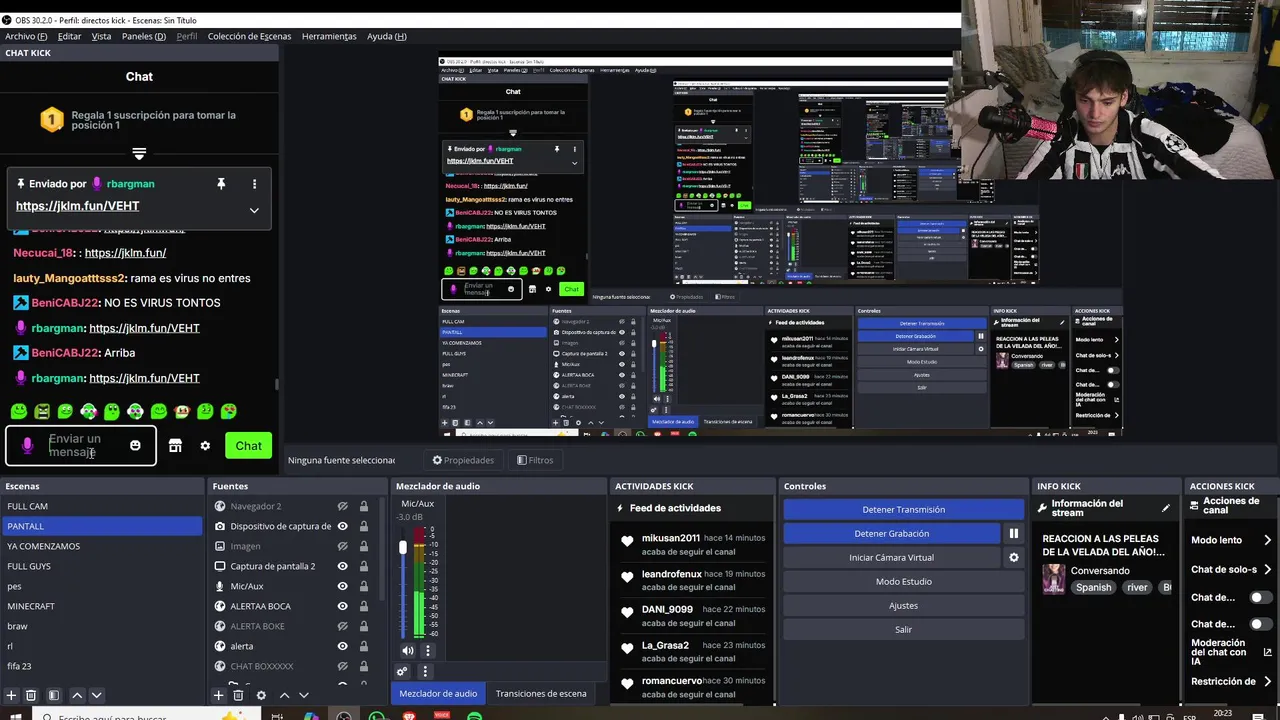Open the gift shop icon beside chat input
Viewport: 1280px width, 720px height.
tap(175, 446)
